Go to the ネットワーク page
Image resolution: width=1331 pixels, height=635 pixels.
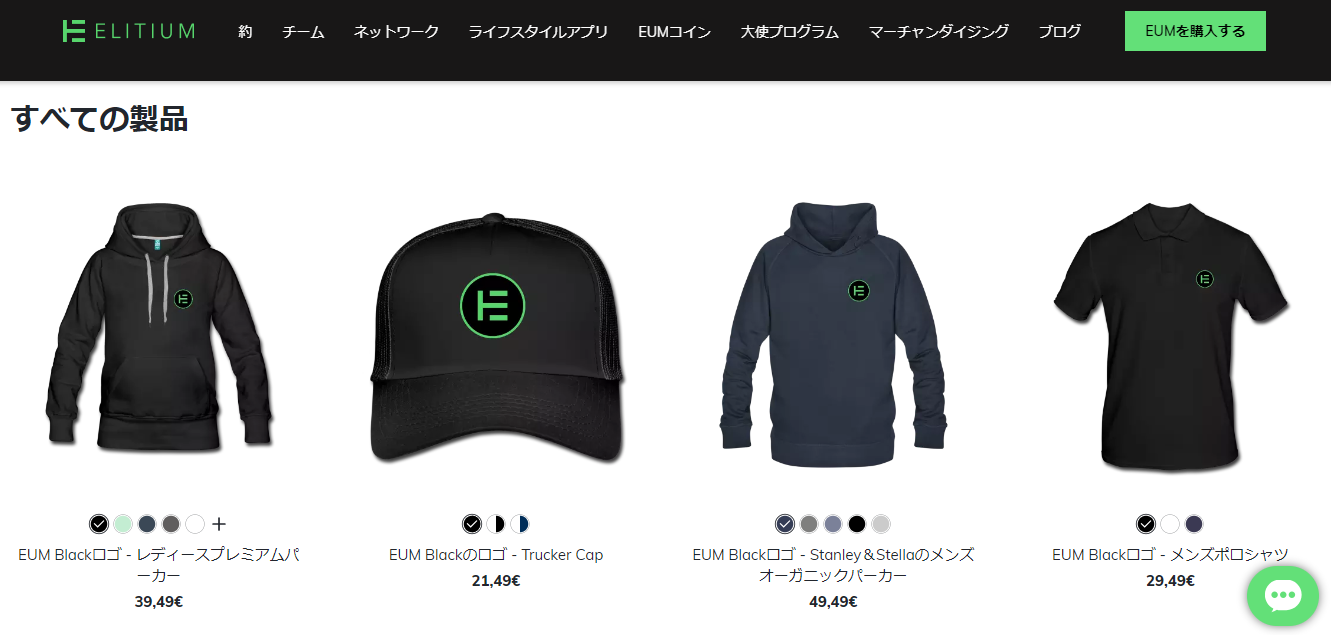click(x=396, y=32)
